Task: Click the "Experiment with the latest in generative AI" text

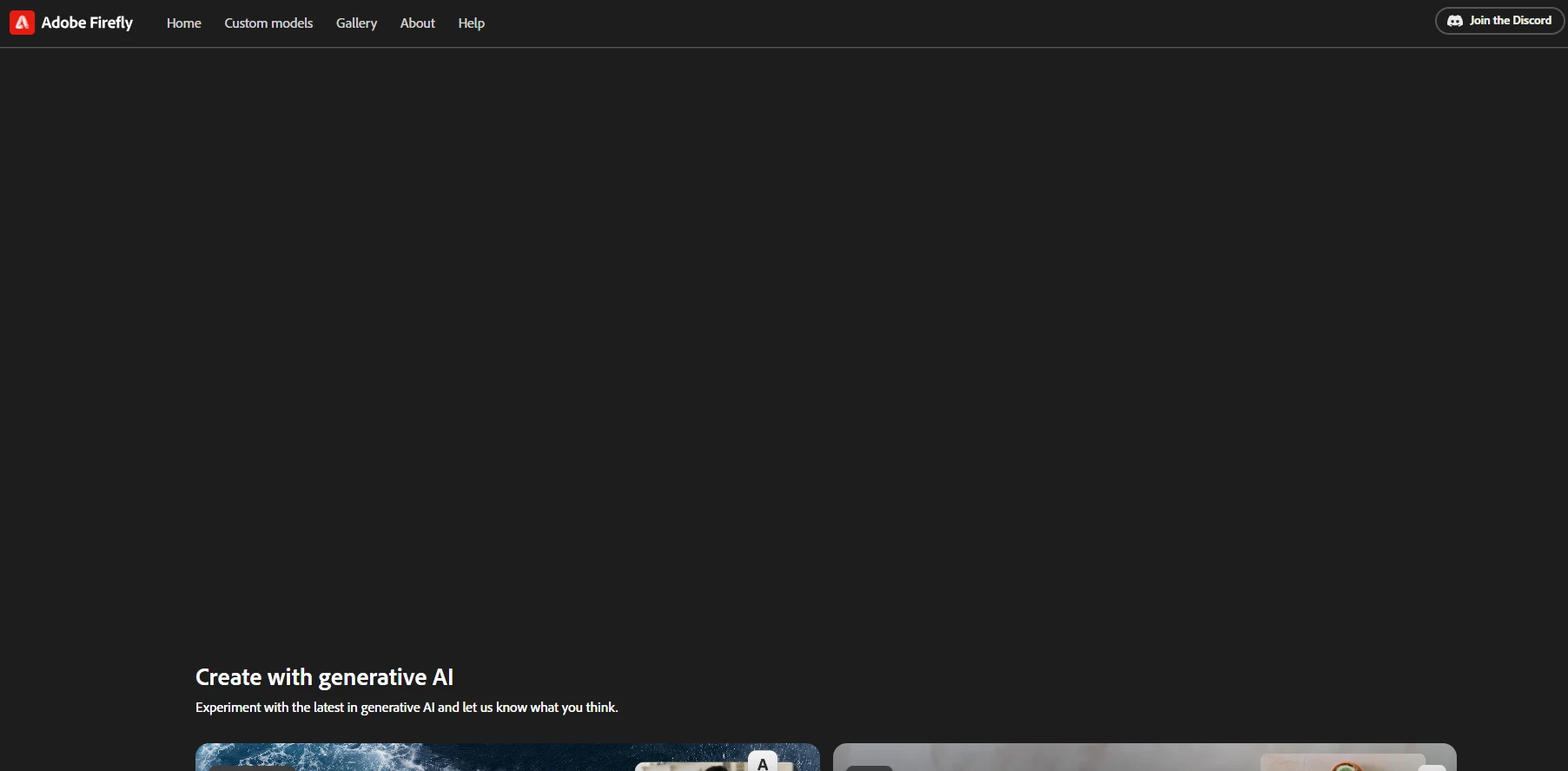Action: click(x=407, y=708)
